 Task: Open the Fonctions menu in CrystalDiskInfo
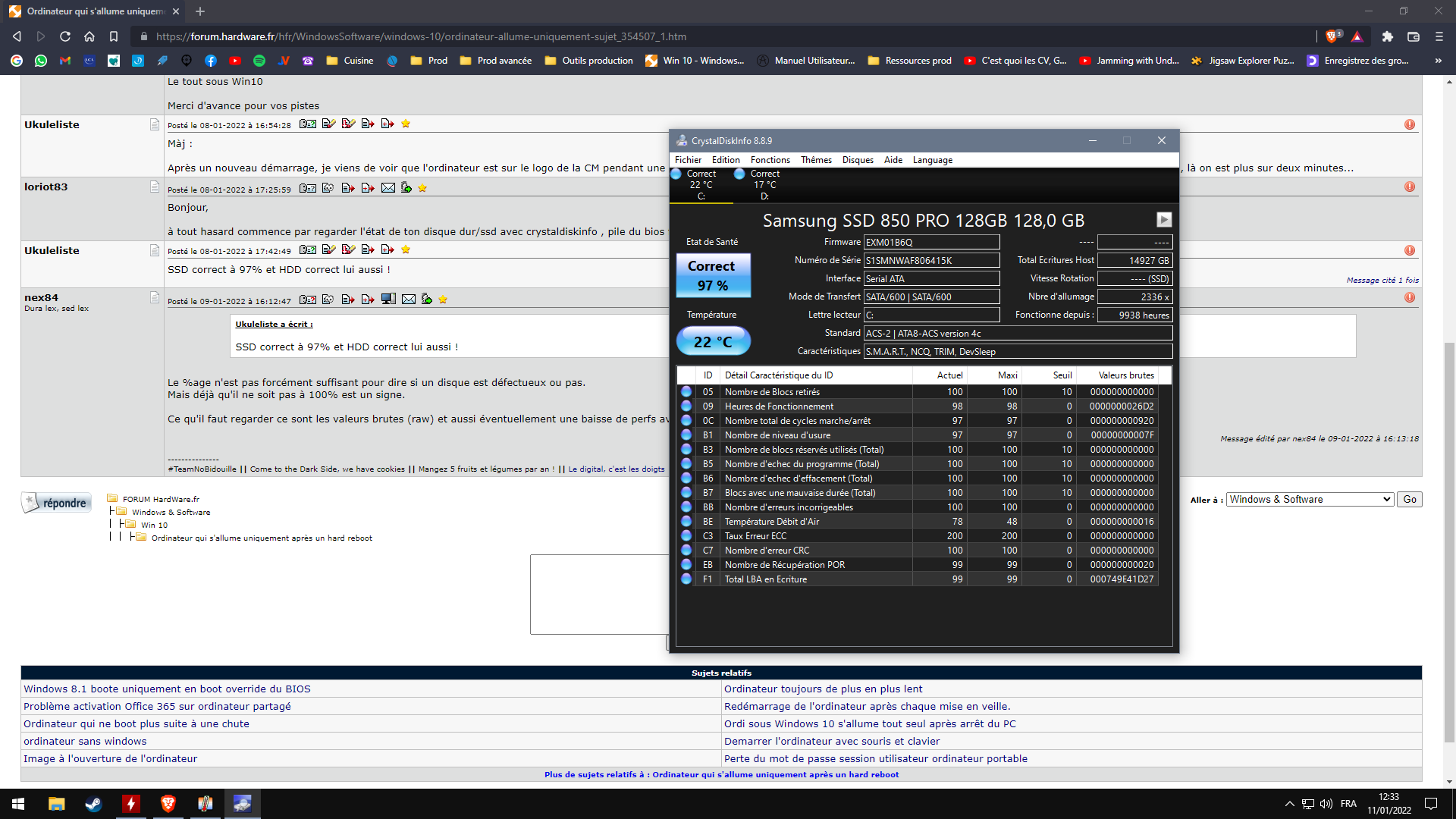pos(770,160)
